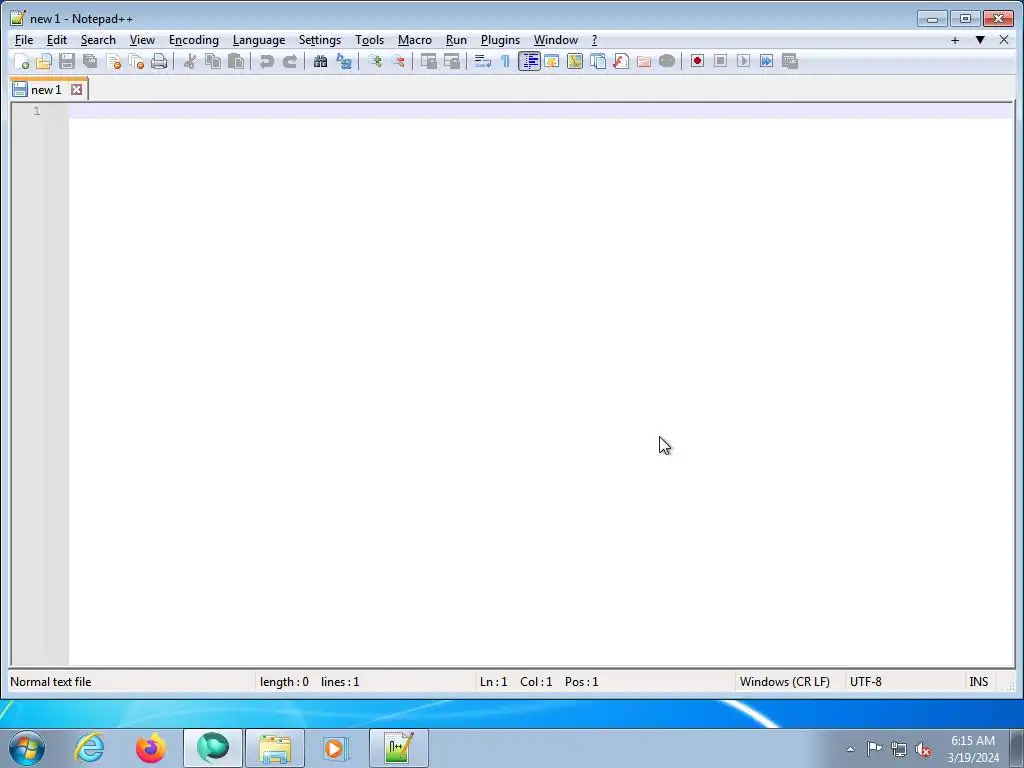1024x768 pixels.
Task: Click the Save All toolbar icon
Action: [90, 61]
